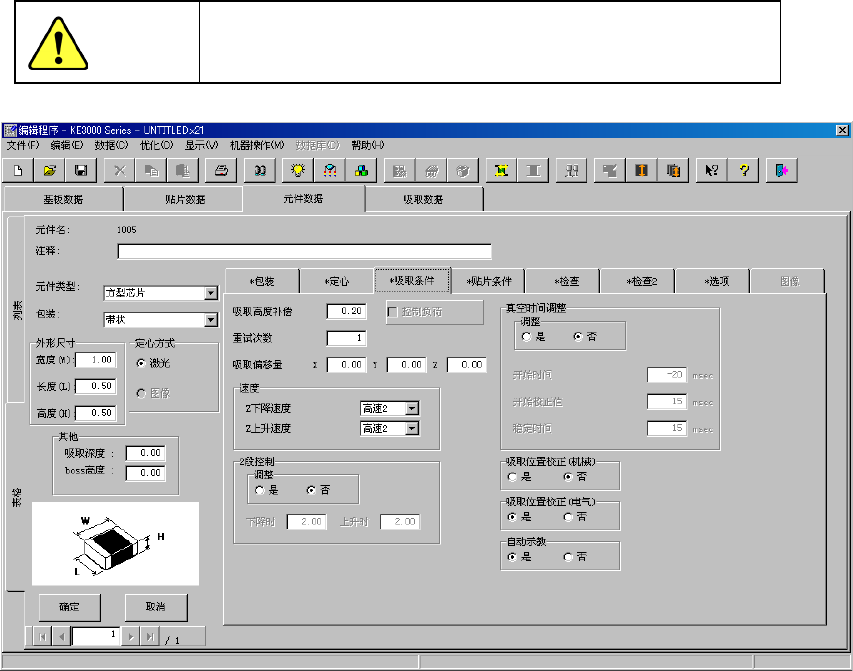Screen dimensions: 853x671
Task: Open the 帮助(H) menu
Action: click(x=368, y=145)
